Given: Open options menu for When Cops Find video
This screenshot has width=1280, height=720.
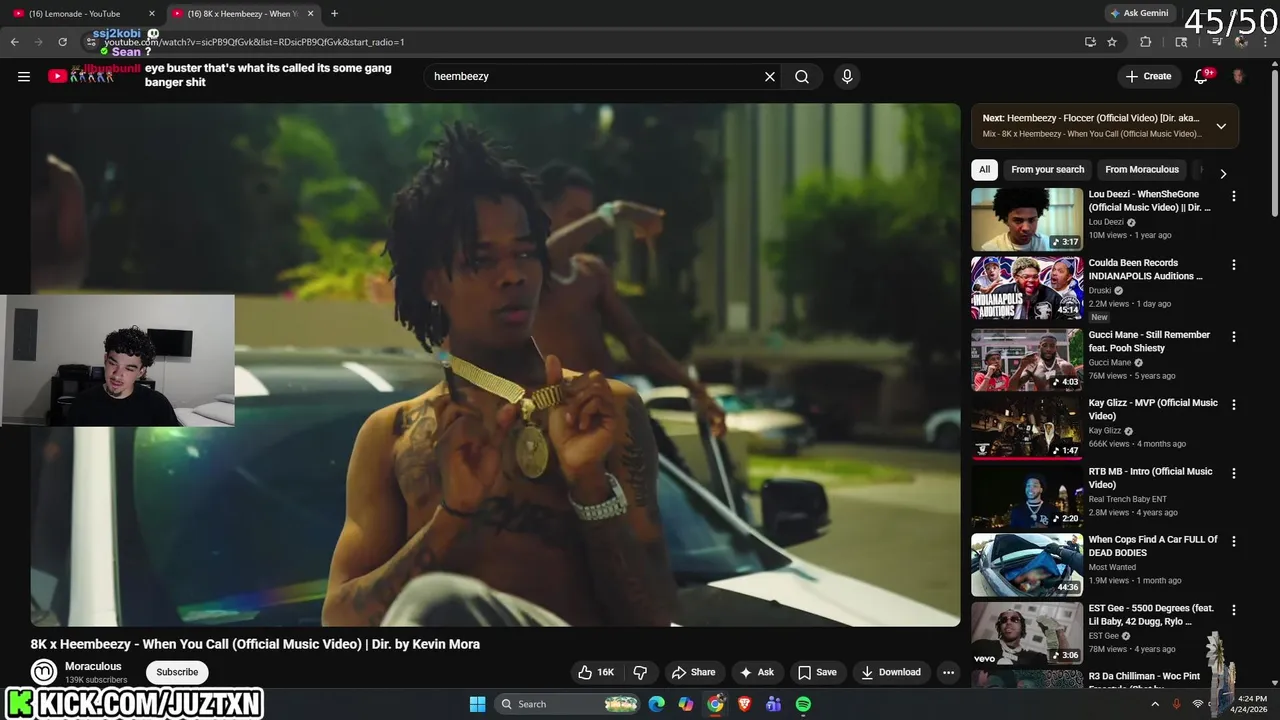Looking at the screenshot, I should click(1233, 541).
